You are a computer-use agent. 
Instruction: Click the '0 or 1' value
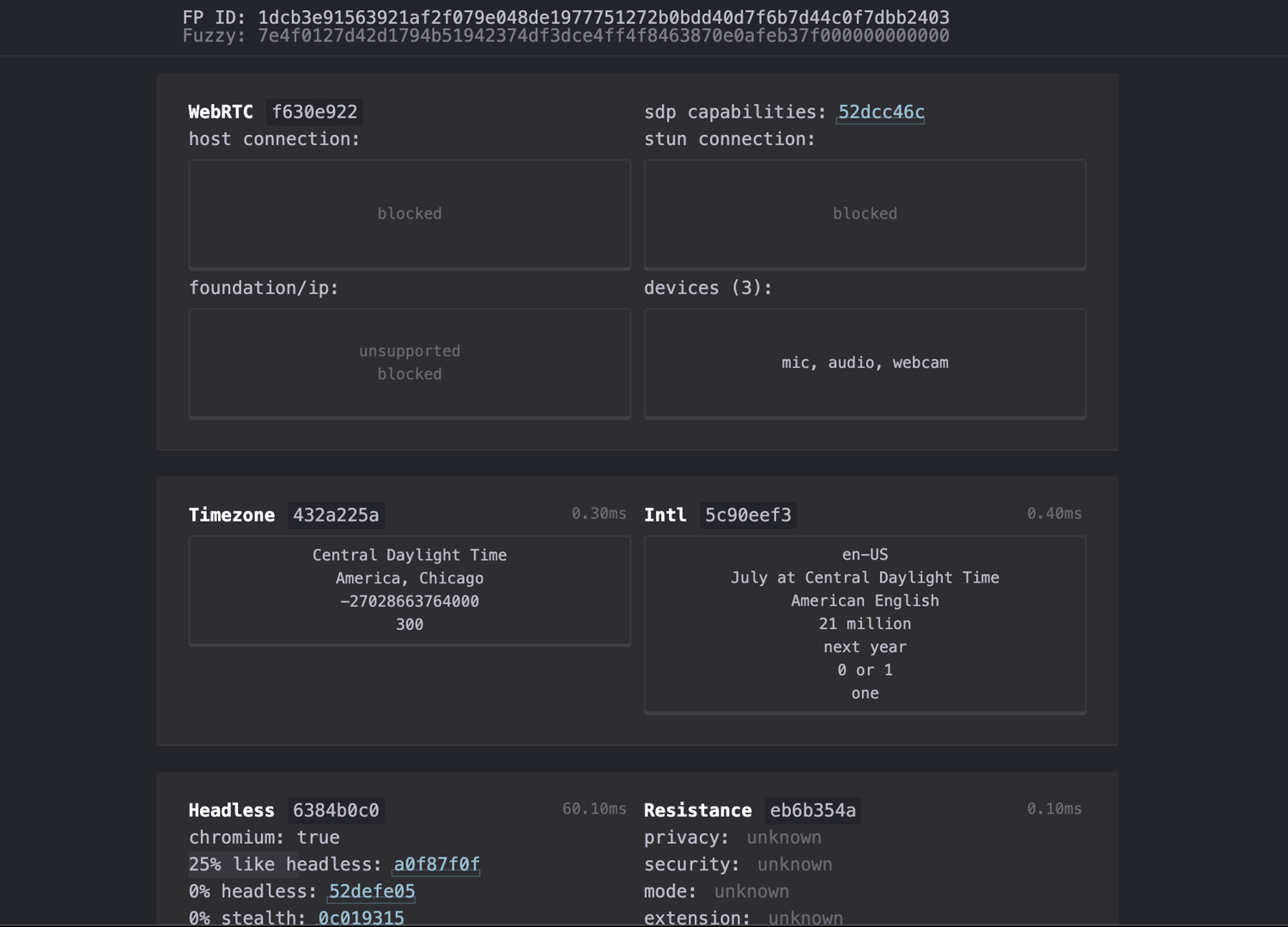pos(865,670)
